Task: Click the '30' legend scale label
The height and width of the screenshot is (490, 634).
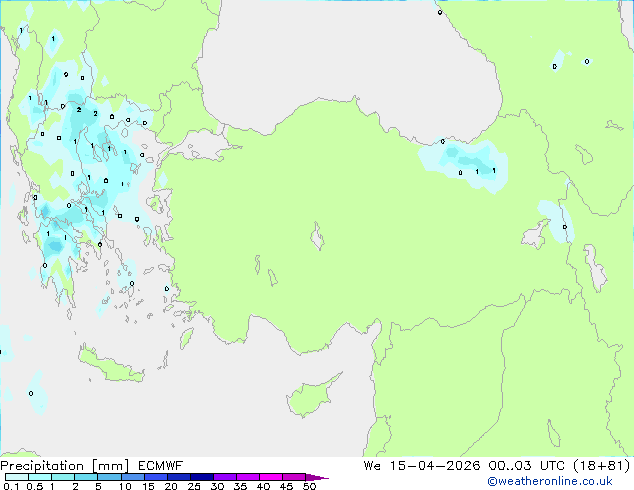Action: (217, 486)
